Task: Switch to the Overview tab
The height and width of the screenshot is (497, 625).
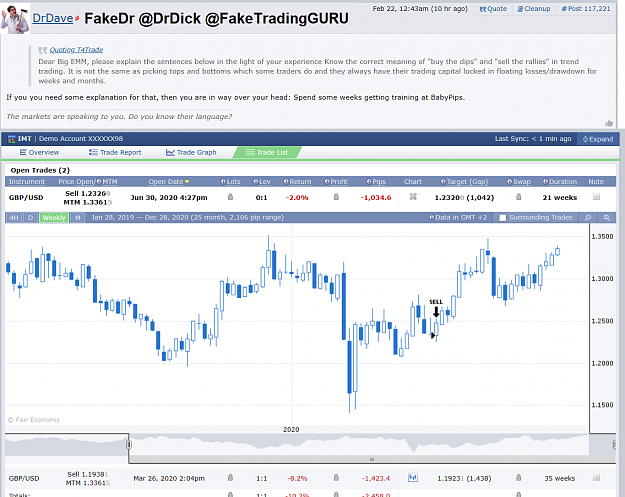Action: tap(39, 152)
